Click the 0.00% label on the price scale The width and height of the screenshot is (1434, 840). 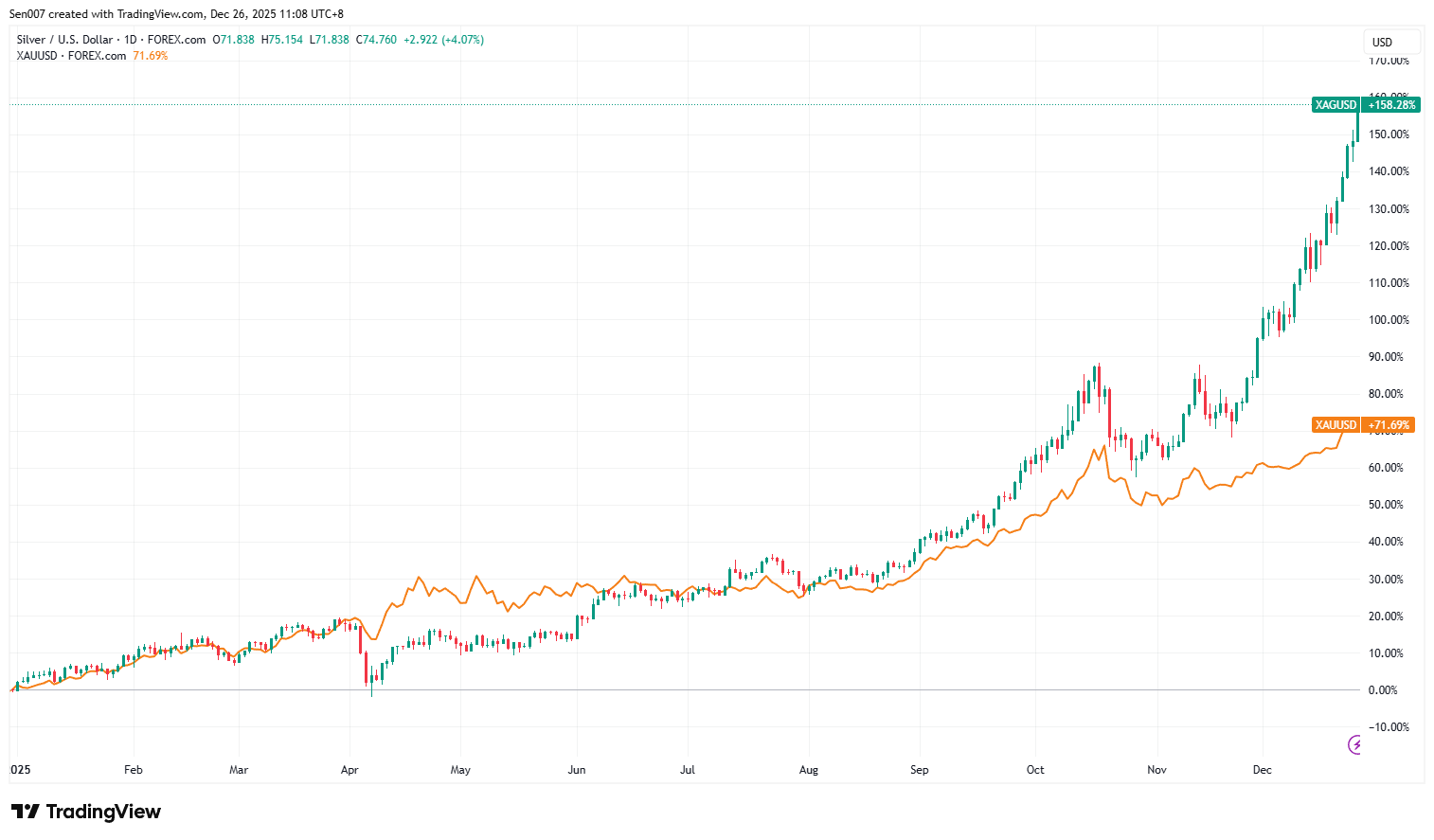point(1383,690)
